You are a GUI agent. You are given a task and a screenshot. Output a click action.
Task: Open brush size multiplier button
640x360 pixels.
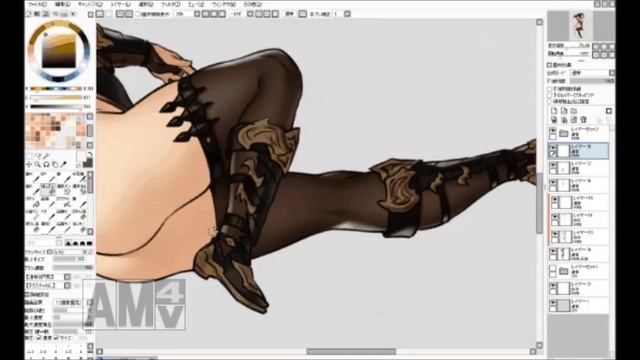point(49,252)
